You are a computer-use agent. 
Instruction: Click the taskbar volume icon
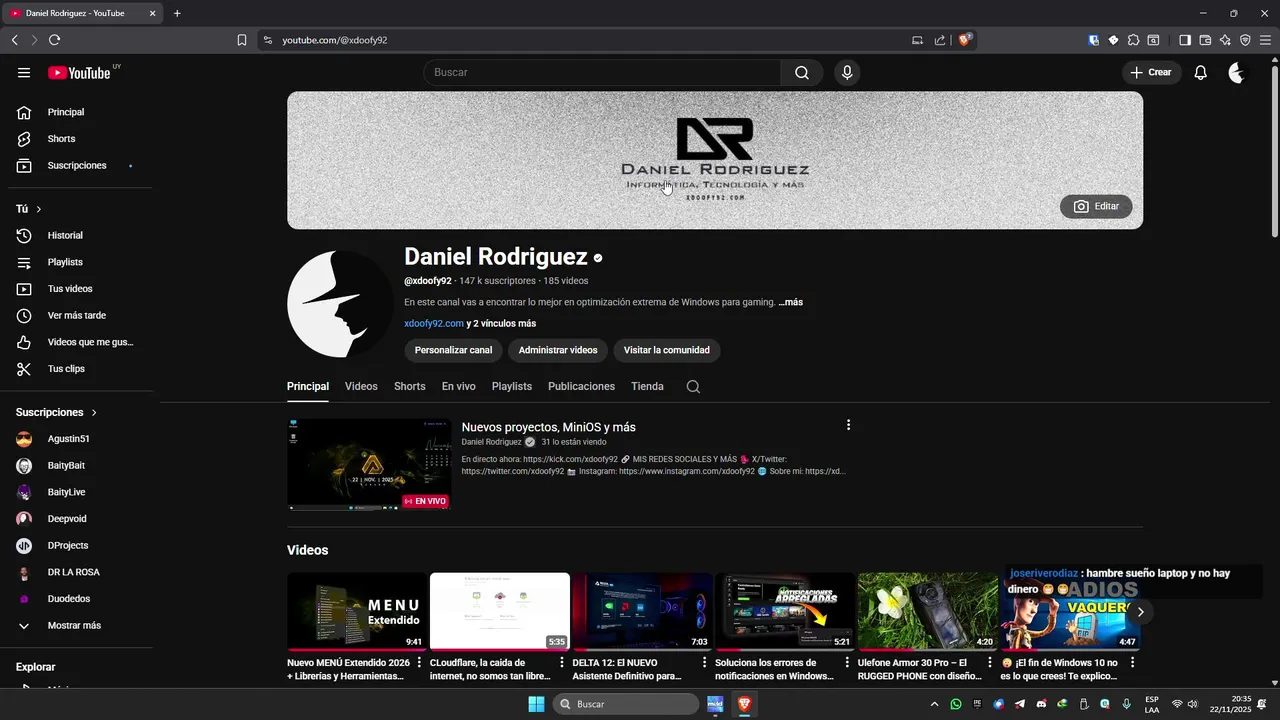tap(1192, 704)
